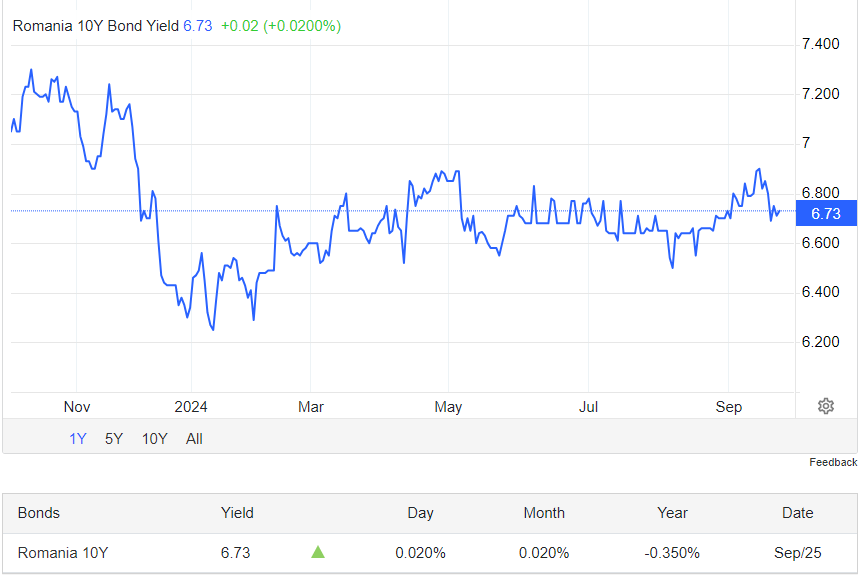
Task: Click the Romania 10Y Bond Yield chart title
Action: click(96, 26)
